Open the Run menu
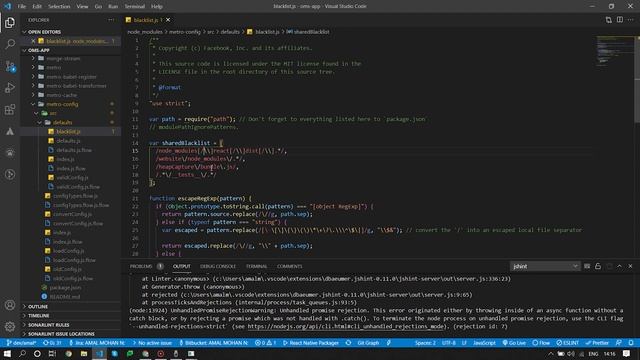640x360 pixels. pos(113,7)
